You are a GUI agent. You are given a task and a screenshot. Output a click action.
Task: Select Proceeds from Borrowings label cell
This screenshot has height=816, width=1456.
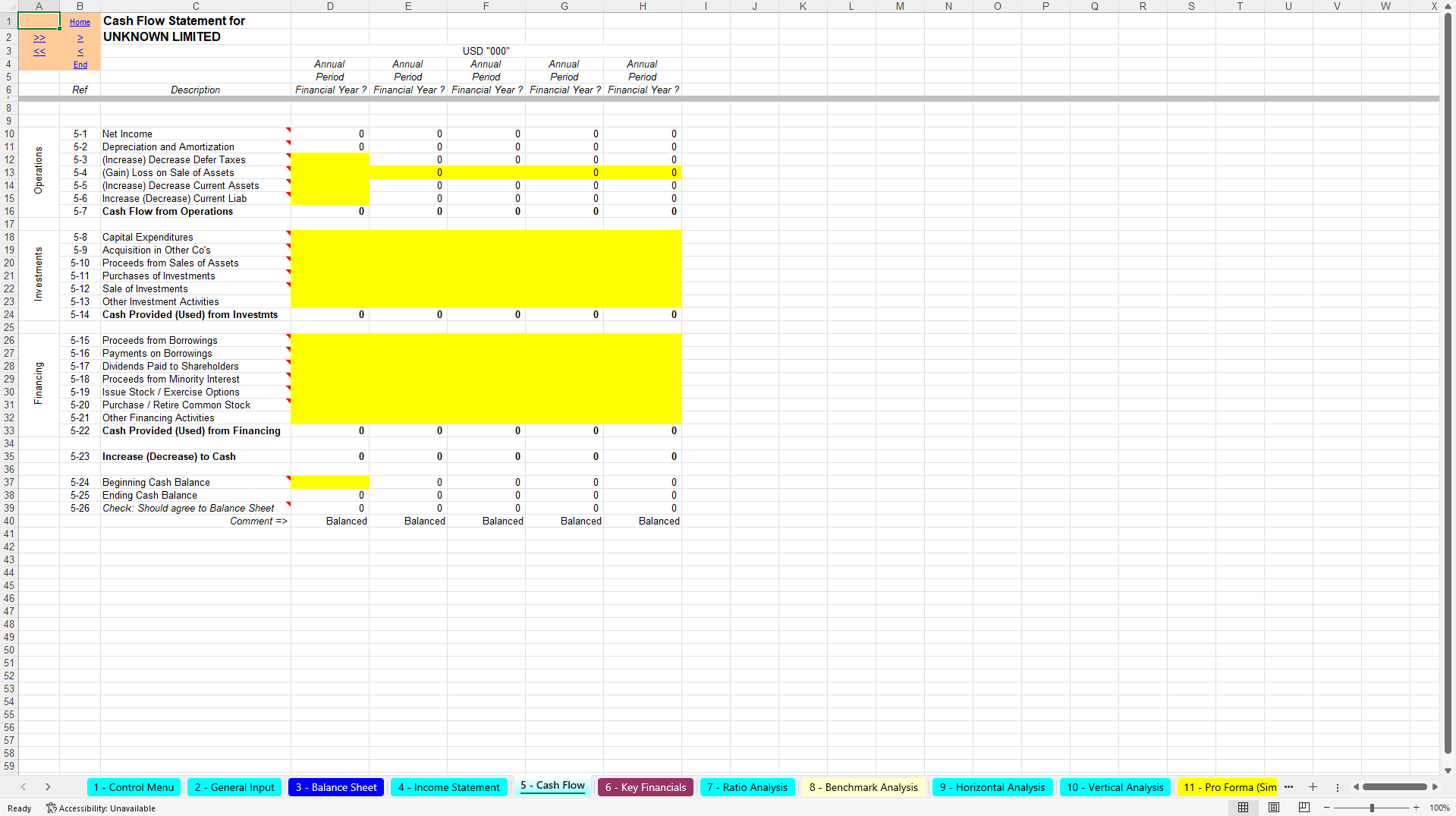(196, 340)
